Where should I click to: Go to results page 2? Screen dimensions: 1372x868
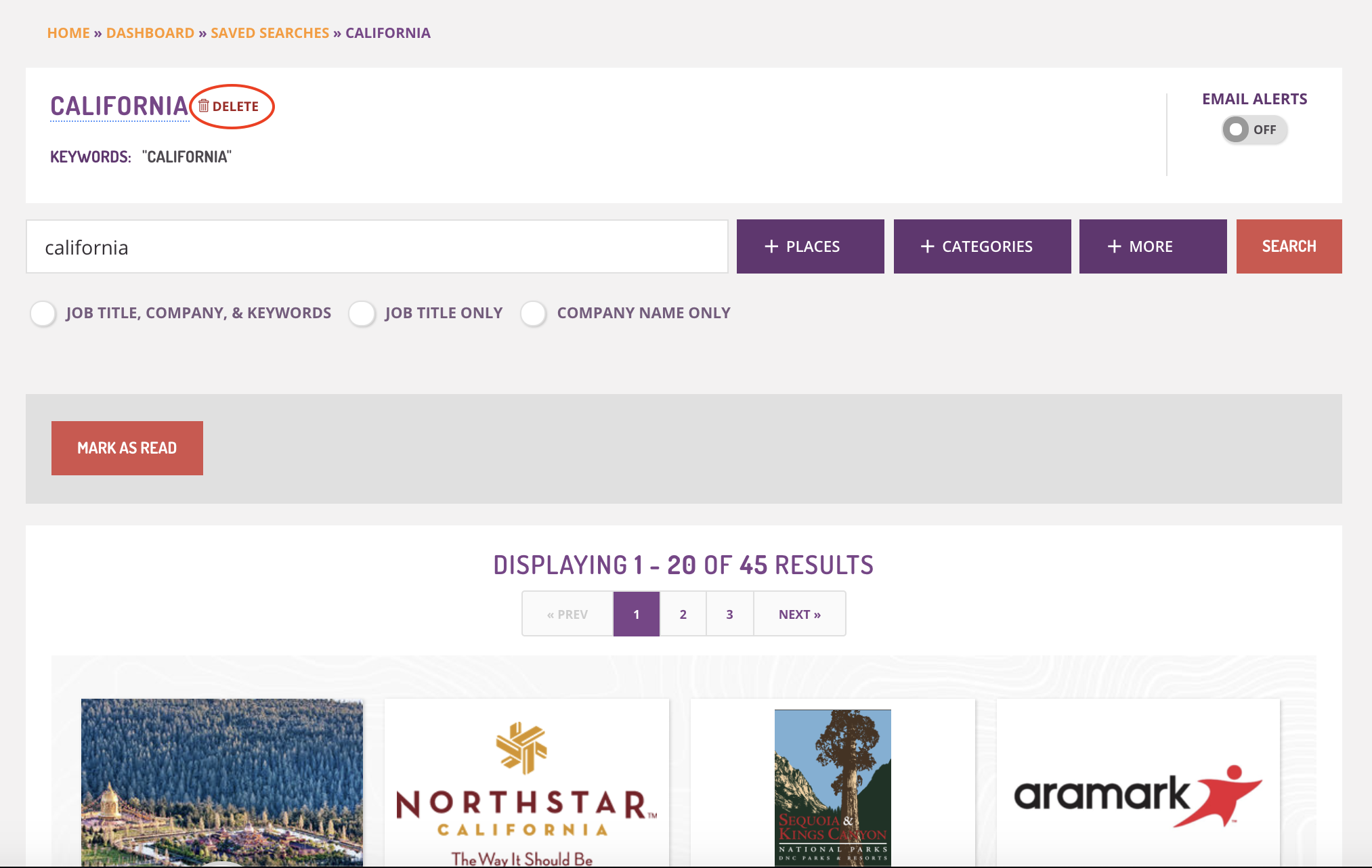tap(683, 614)
